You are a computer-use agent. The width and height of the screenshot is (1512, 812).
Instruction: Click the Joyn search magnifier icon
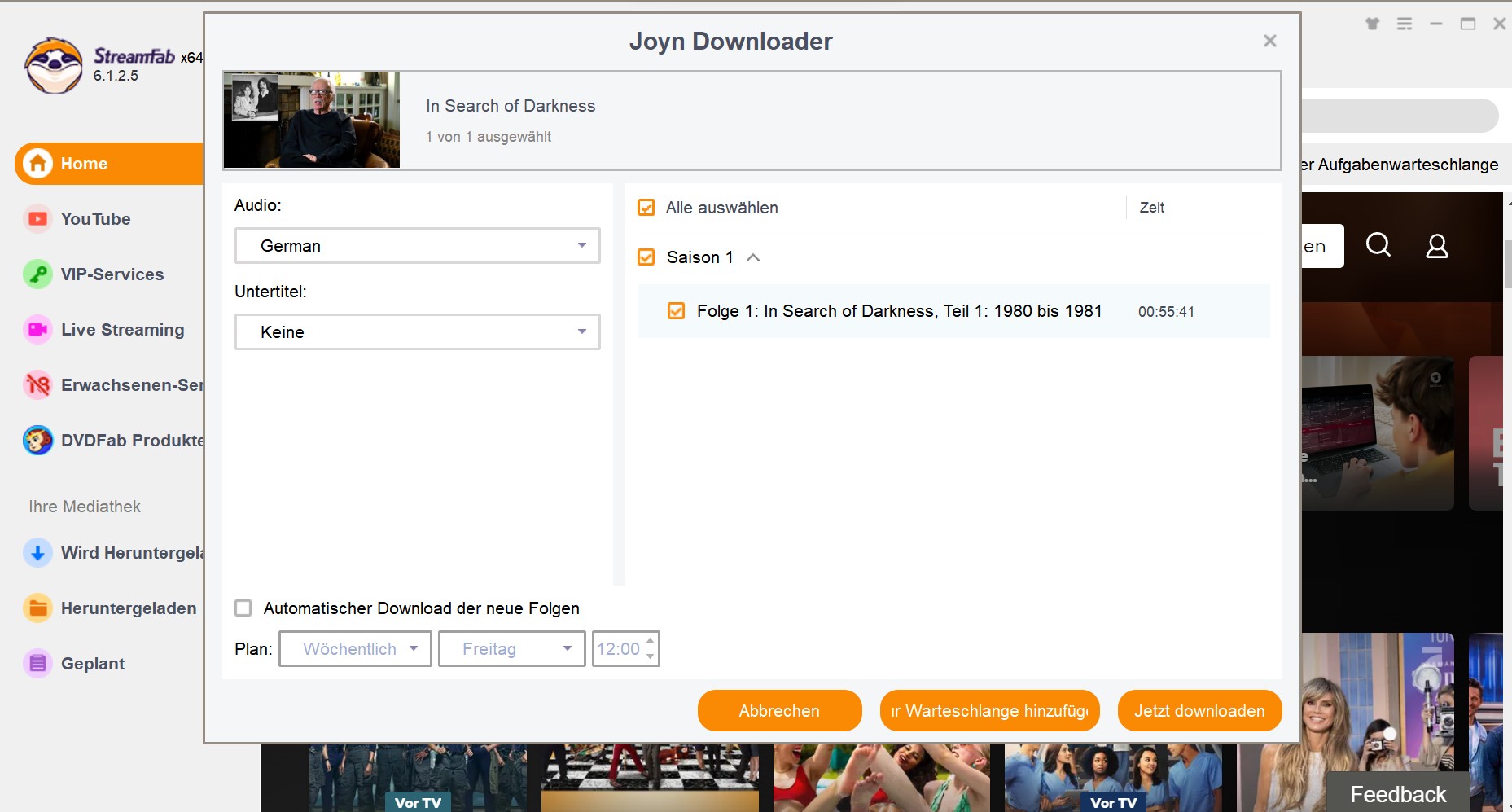point(1378,245)
